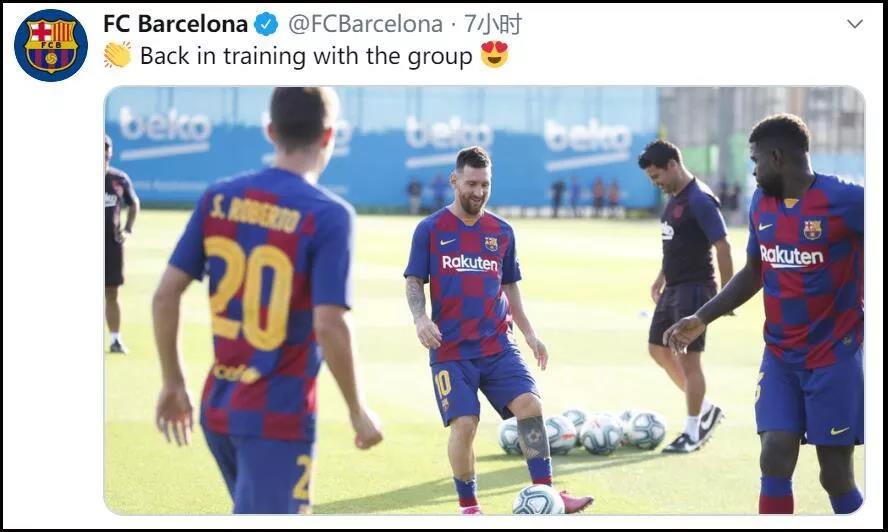
Task: Open the FC Barcelona display name
Action: 176,24
